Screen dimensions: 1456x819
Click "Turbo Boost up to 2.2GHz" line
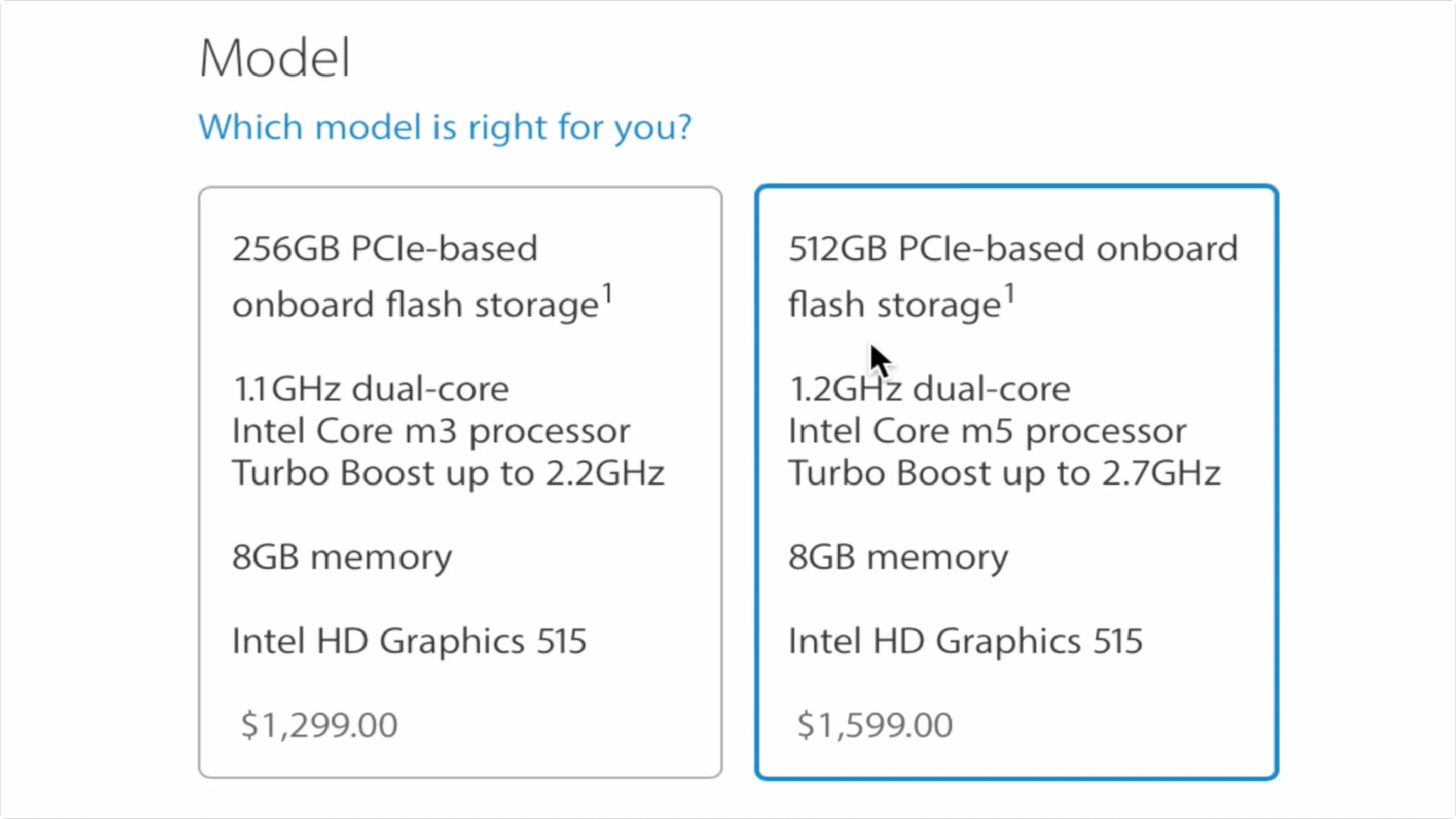click(448, 473)
